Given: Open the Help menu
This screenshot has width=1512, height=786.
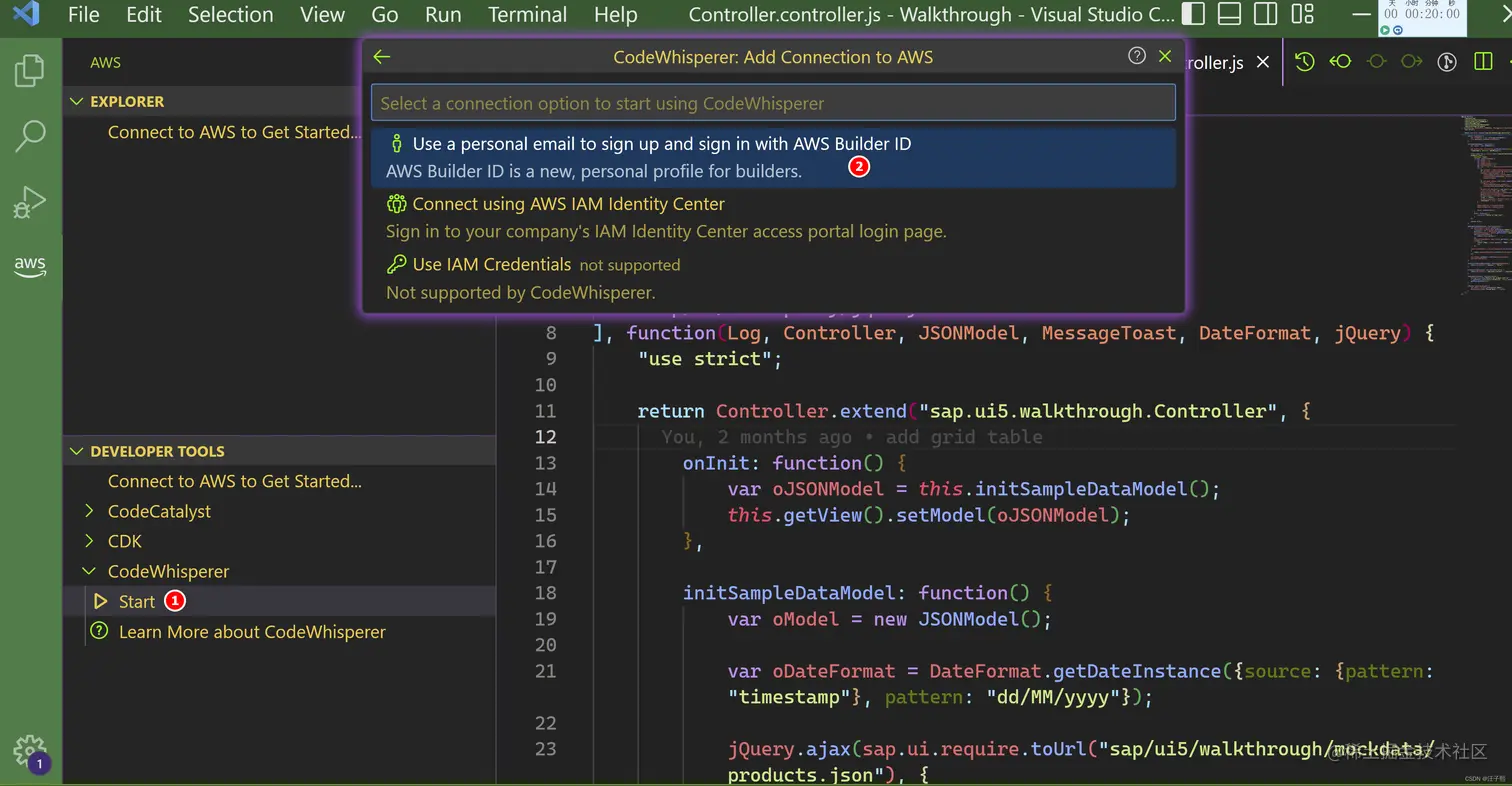Looking at the screenshot, I should (x=615, y=14).
